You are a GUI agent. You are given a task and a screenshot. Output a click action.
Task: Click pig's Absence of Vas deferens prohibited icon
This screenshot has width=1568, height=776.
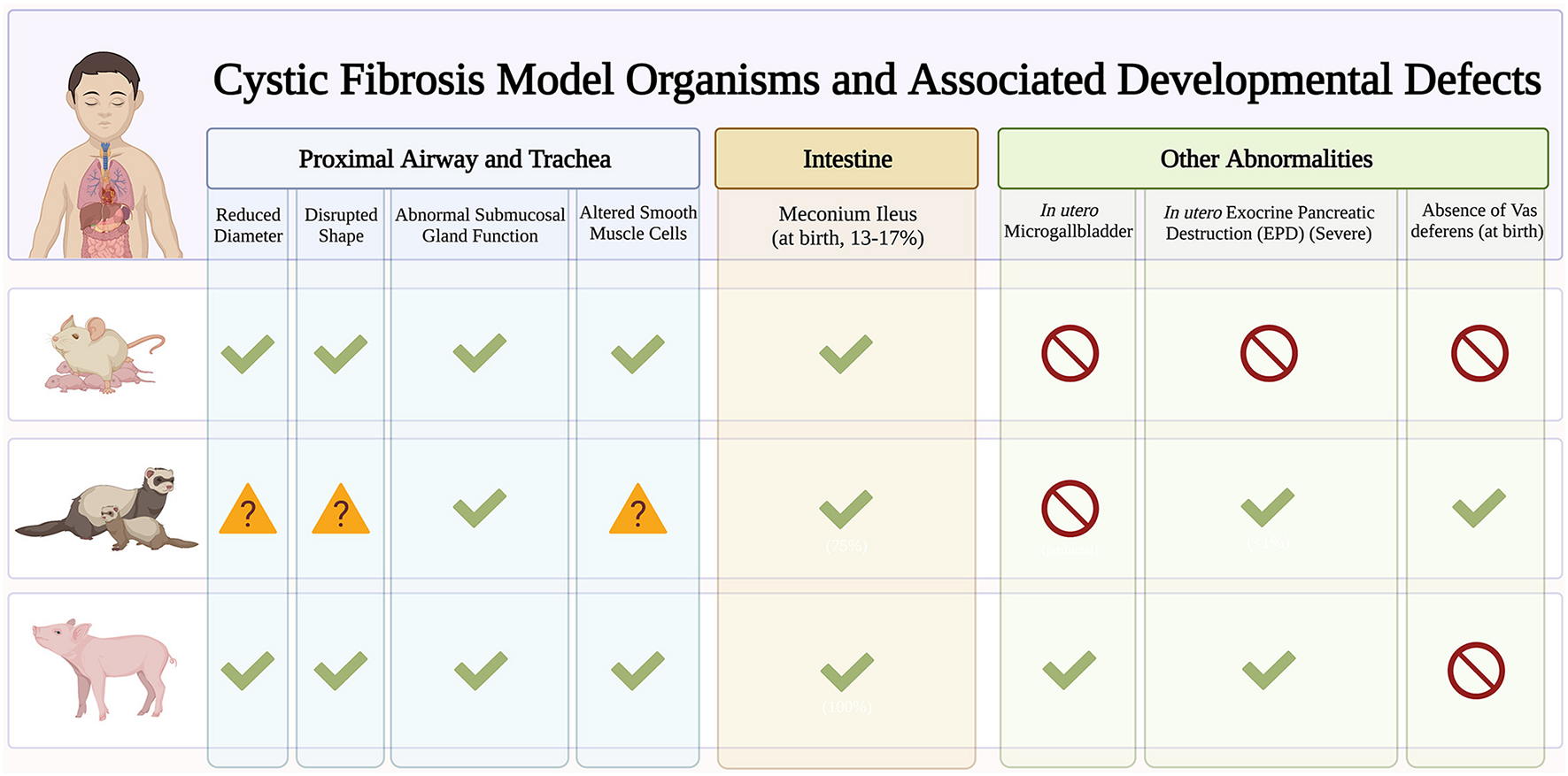tap(1476, 671)
